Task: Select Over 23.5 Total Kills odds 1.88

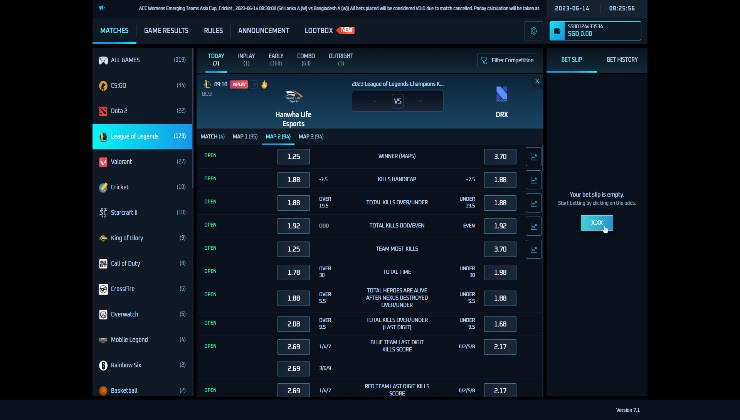Action: (x=293, y=203)
